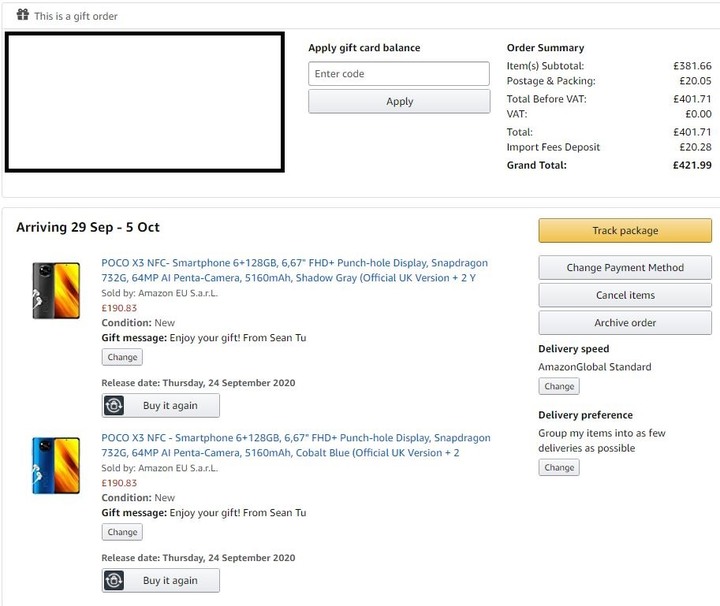Open Change Payment Method
Screen dimensions: 720x606
coord(624,268)
